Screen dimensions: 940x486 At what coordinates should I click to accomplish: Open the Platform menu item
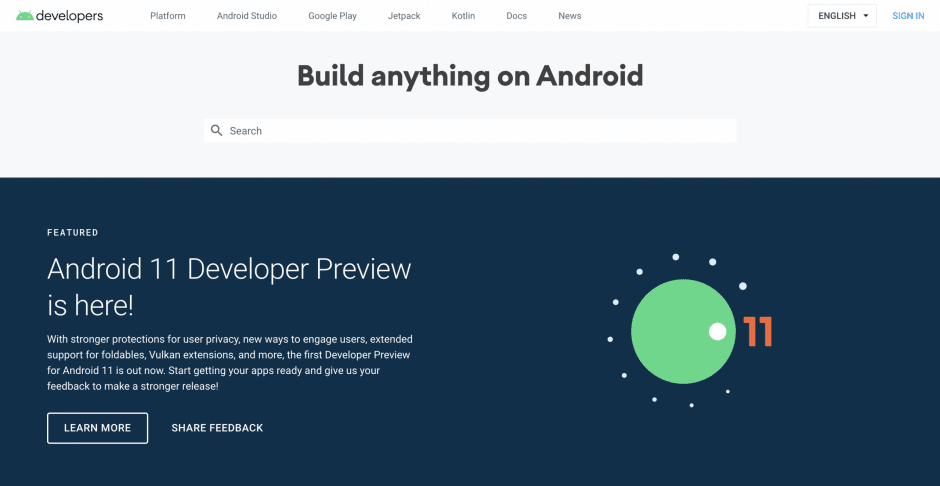[167, 16]
